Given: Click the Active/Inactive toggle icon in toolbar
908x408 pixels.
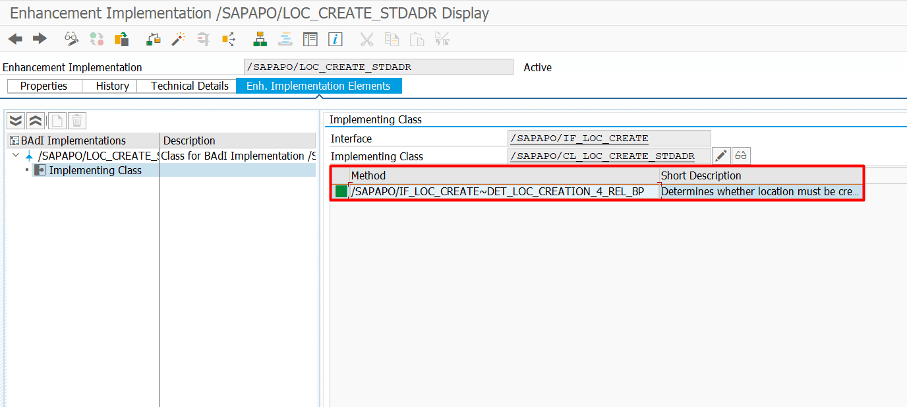Looking at the screenshot, I should coord(97,39).
